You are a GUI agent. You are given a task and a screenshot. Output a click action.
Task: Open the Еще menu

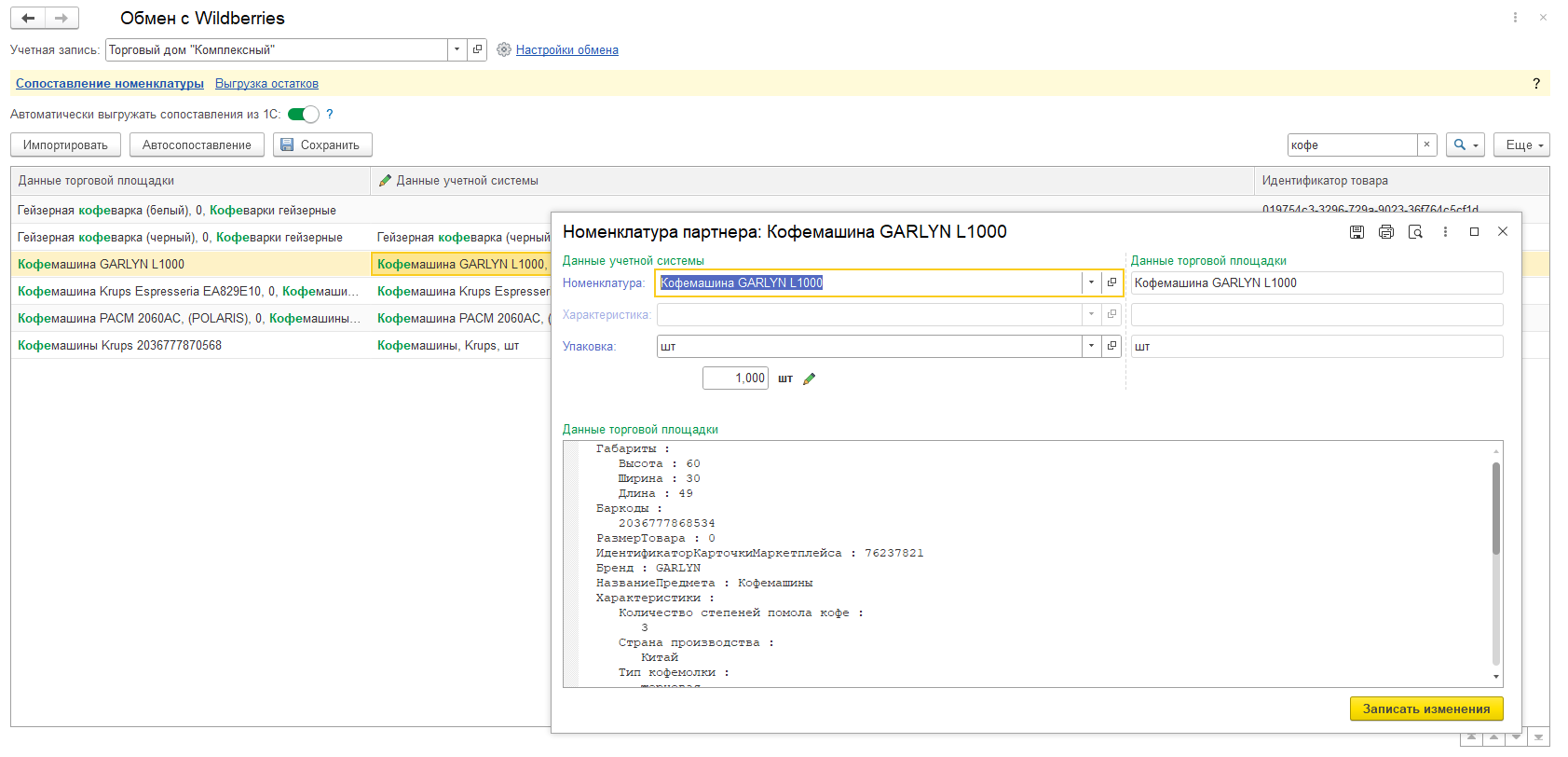point(1521,145)
